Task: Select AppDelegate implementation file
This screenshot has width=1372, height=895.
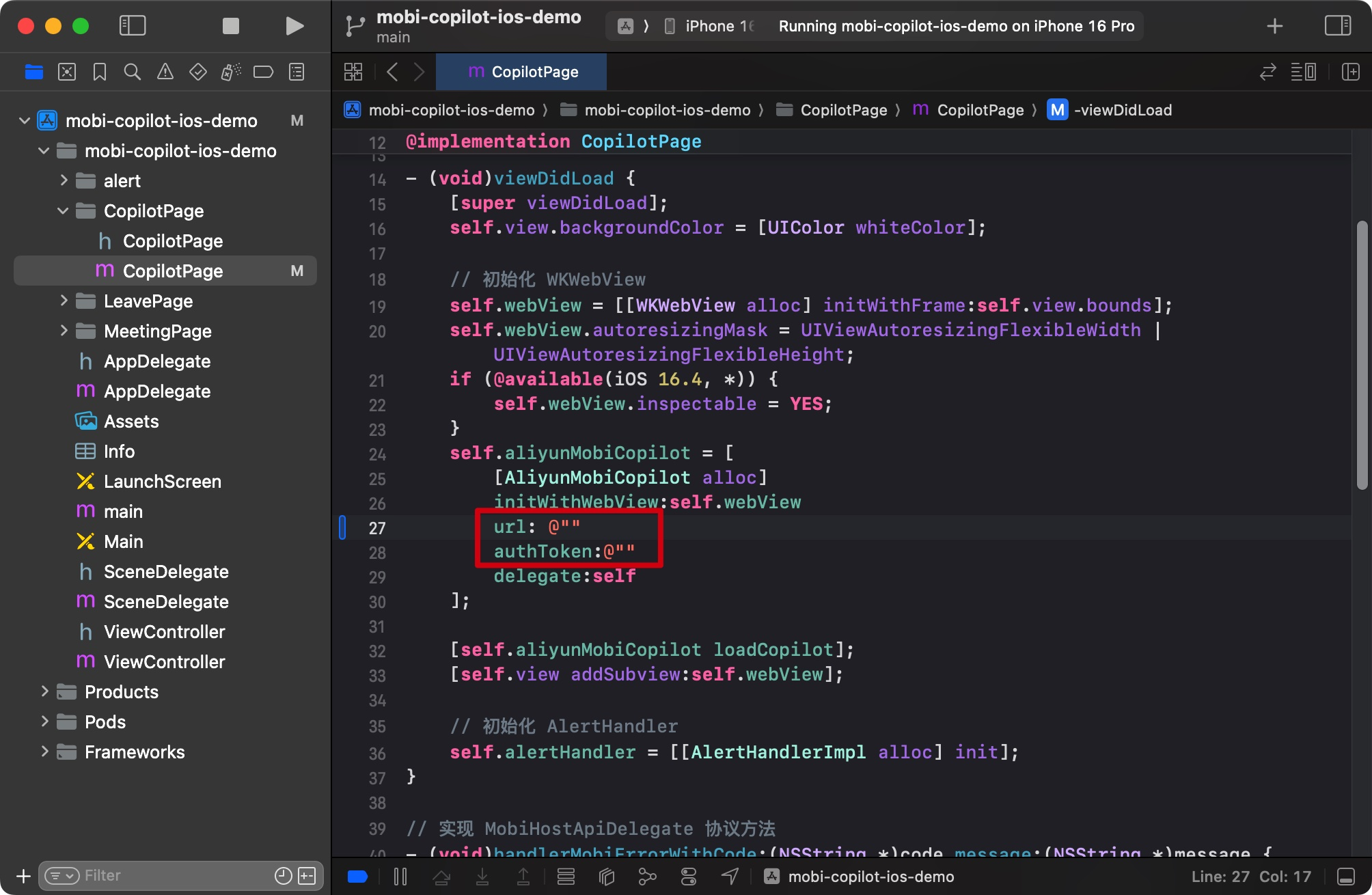Action: (165, 391)
